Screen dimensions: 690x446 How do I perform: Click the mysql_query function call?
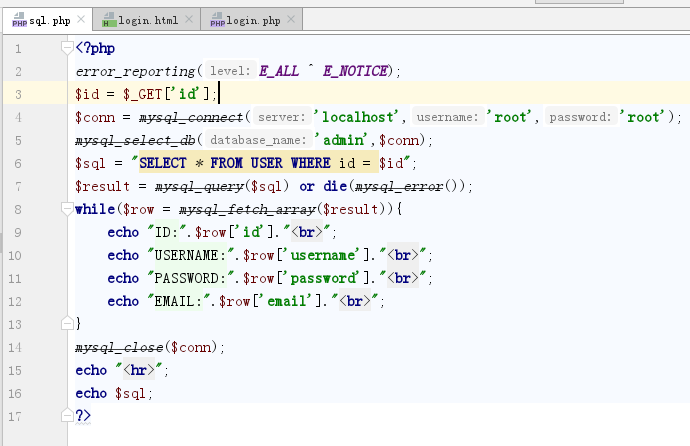coord(199,186)
